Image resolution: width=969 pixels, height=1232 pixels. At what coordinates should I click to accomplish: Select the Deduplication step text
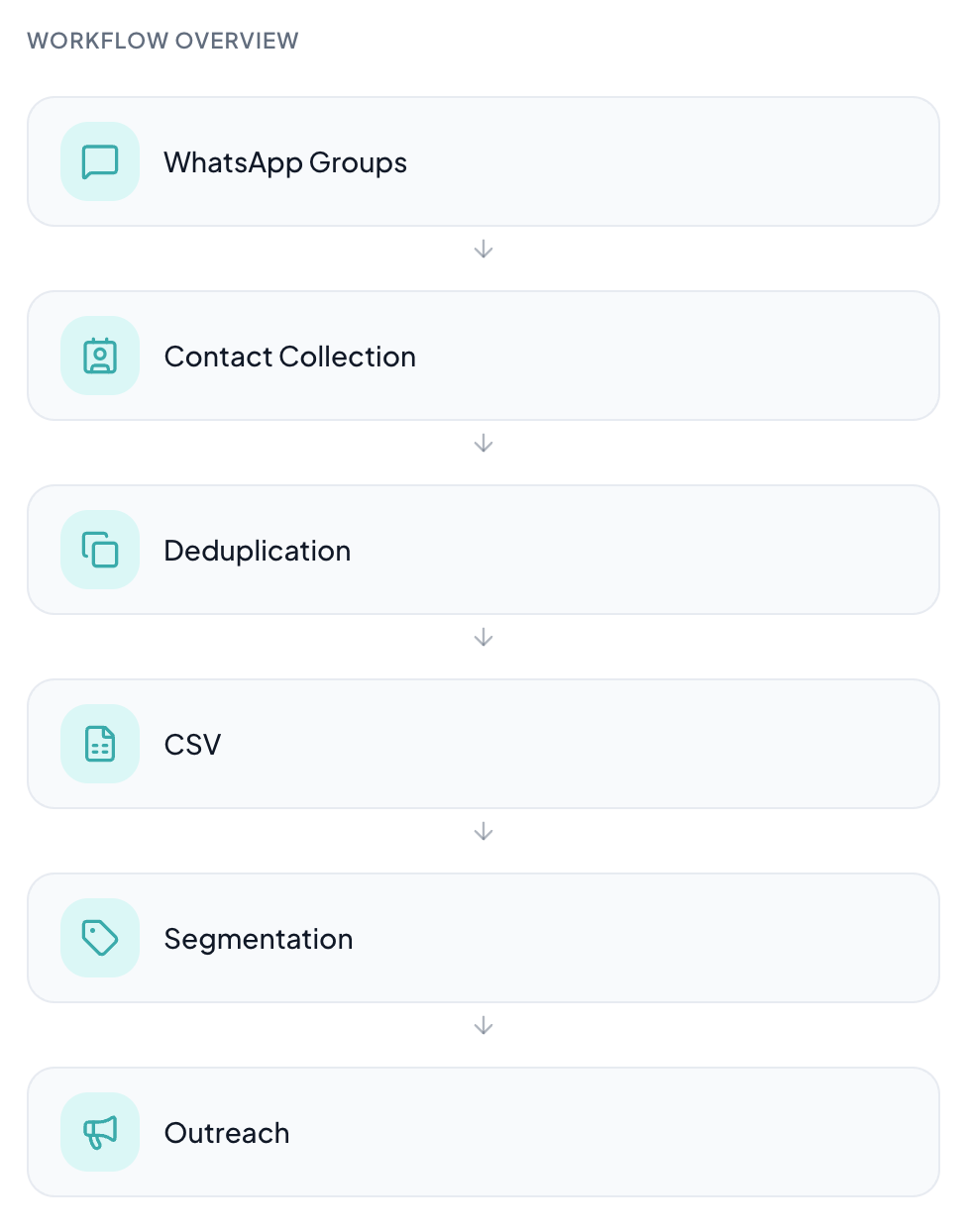pos(258,551)
